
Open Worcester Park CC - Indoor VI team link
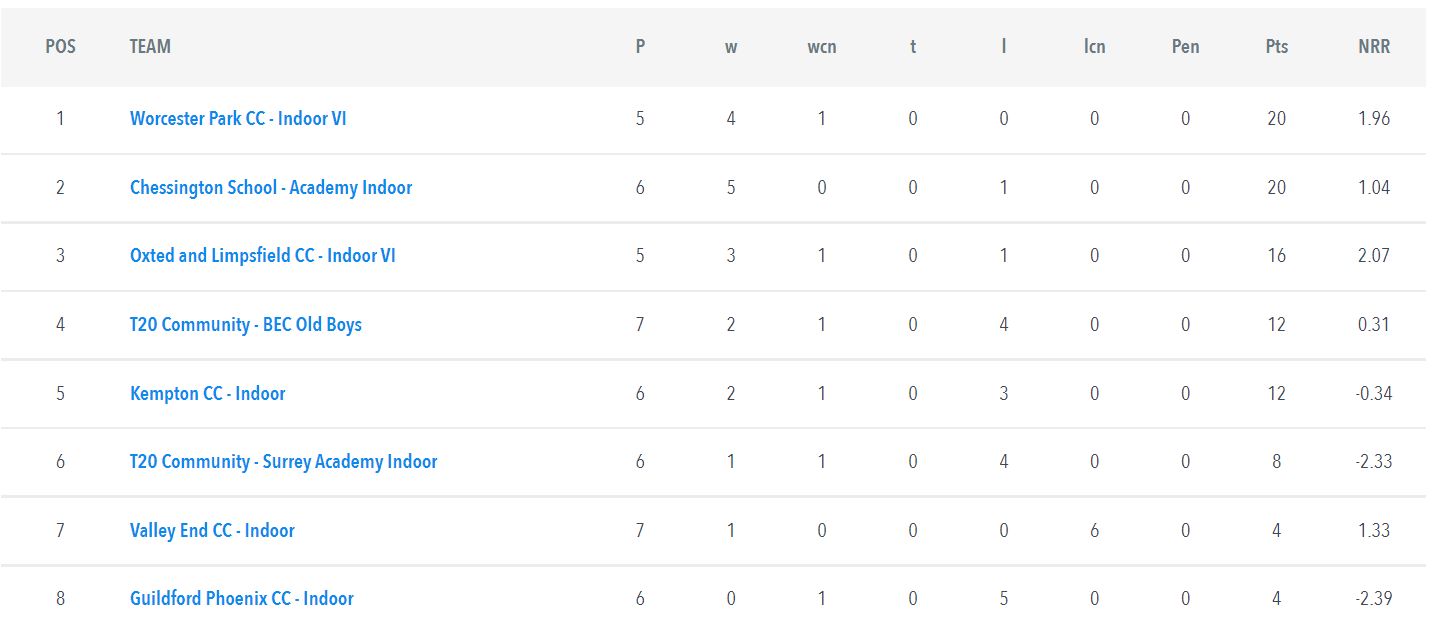[x=238, y=118]
